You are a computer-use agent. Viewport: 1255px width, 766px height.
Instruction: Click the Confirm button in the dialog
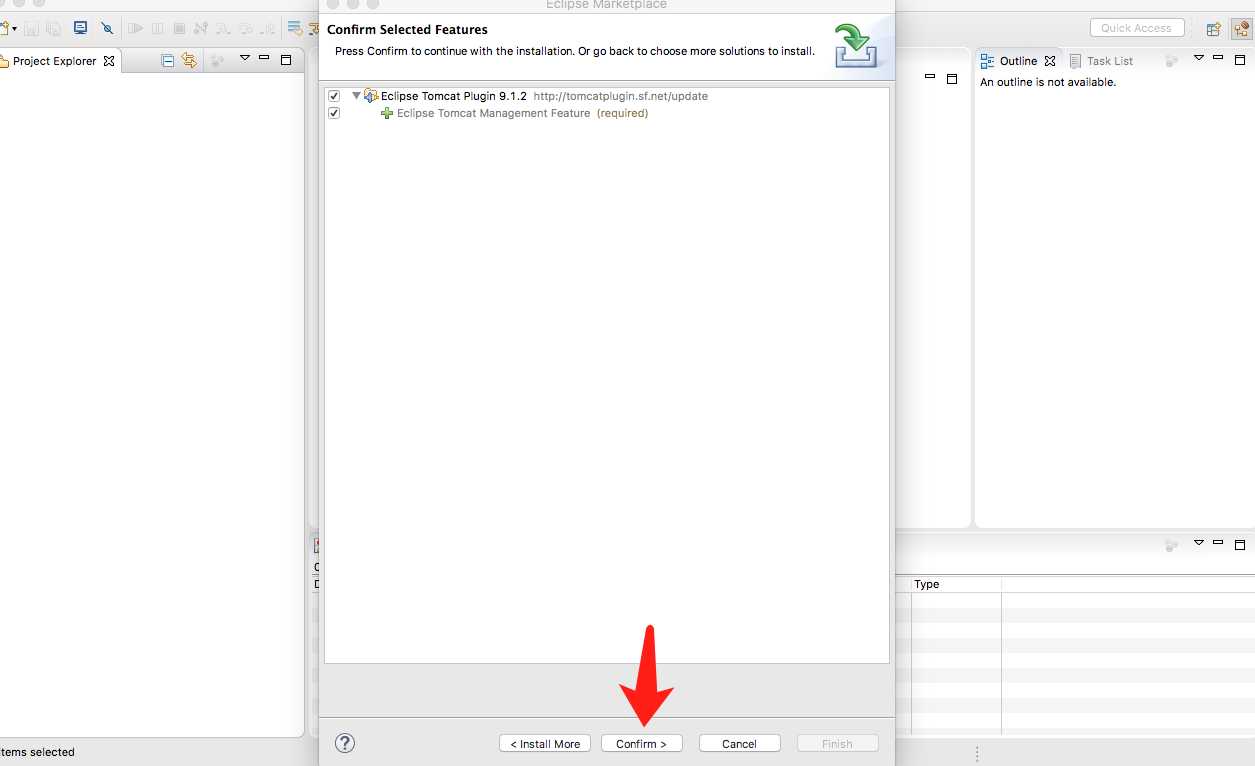click(x=641, y=743)
